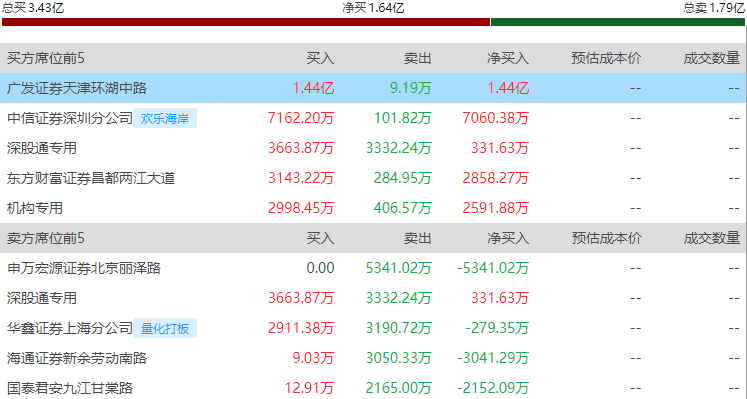
Task: Click 预估成本价 header in the seller table
Action: point(606,238)
